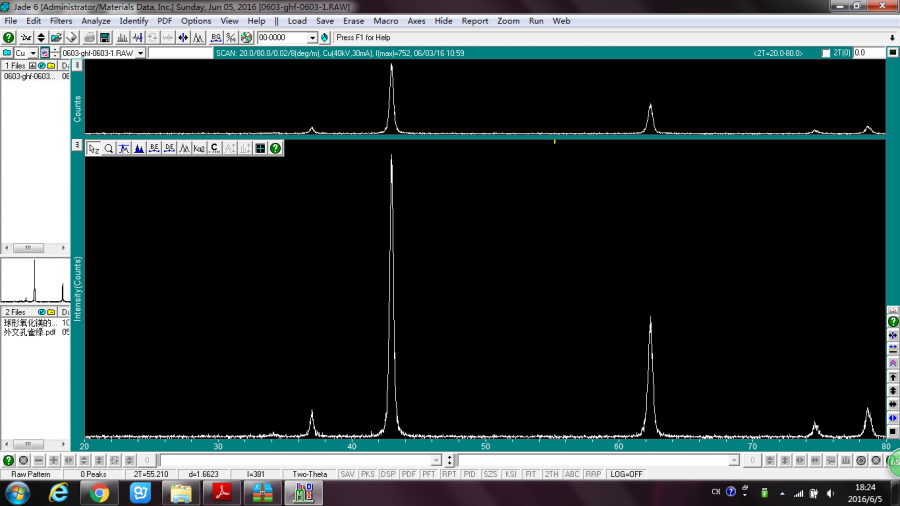Click the print toolbar icon
The width and height of the screenshot is (900, 506).
click(89, 37)
